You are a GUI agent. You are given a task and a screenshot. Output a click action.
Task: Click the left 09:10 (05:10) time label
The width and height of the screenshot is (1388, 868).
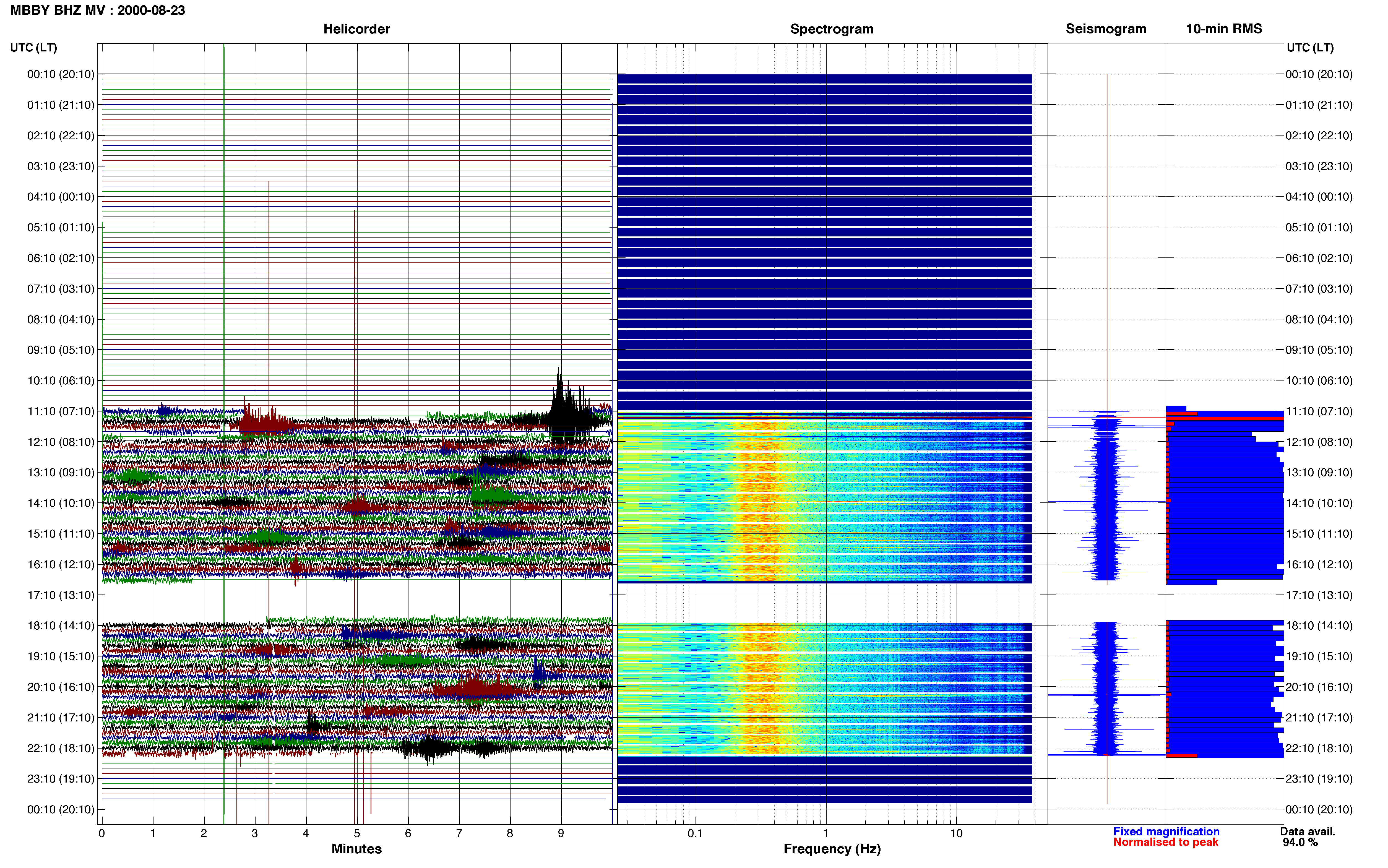[x=61, y=350]
